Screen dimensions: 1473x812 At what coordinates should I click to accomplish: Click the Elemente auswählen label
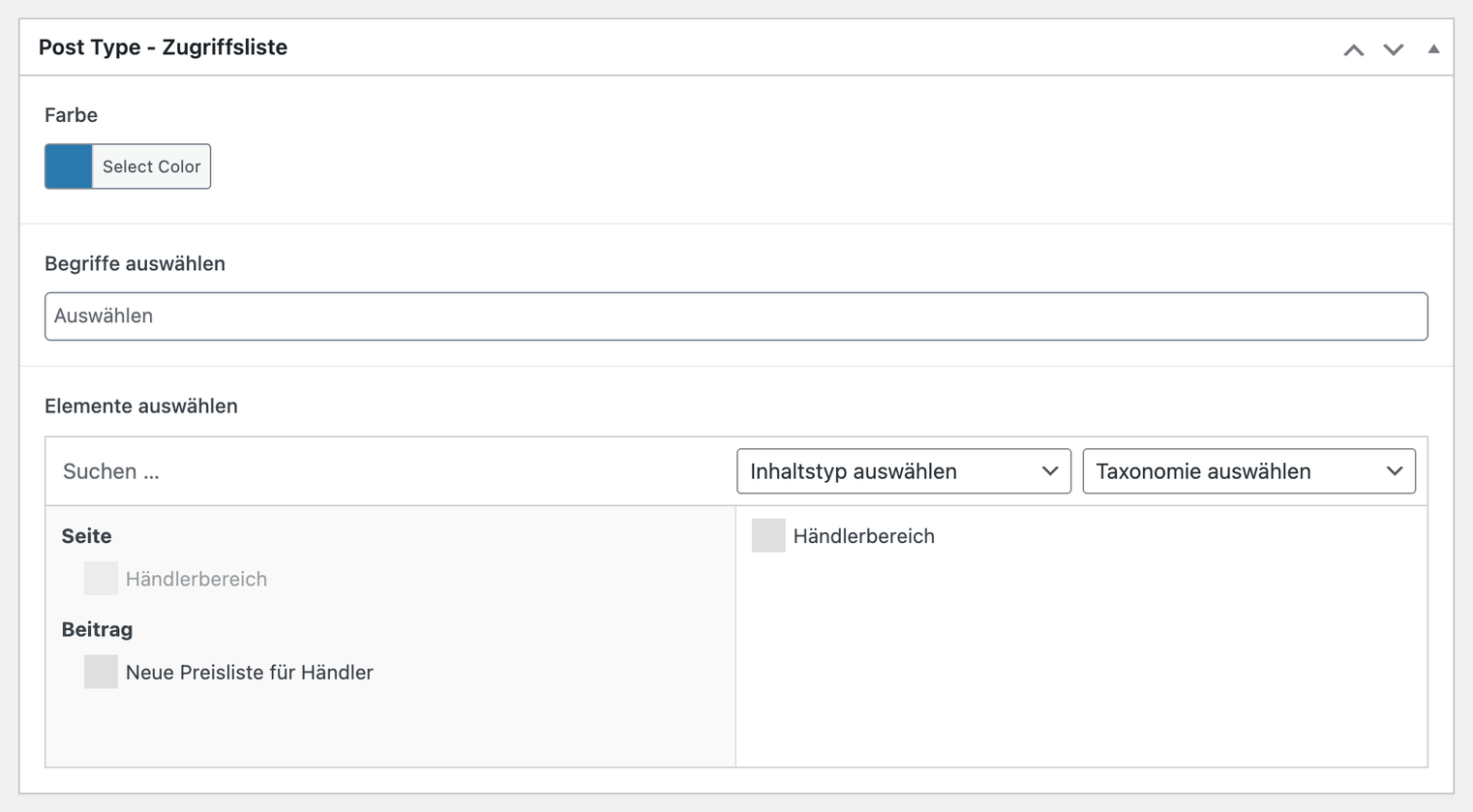pyautogui.click(x=141, y=406)
